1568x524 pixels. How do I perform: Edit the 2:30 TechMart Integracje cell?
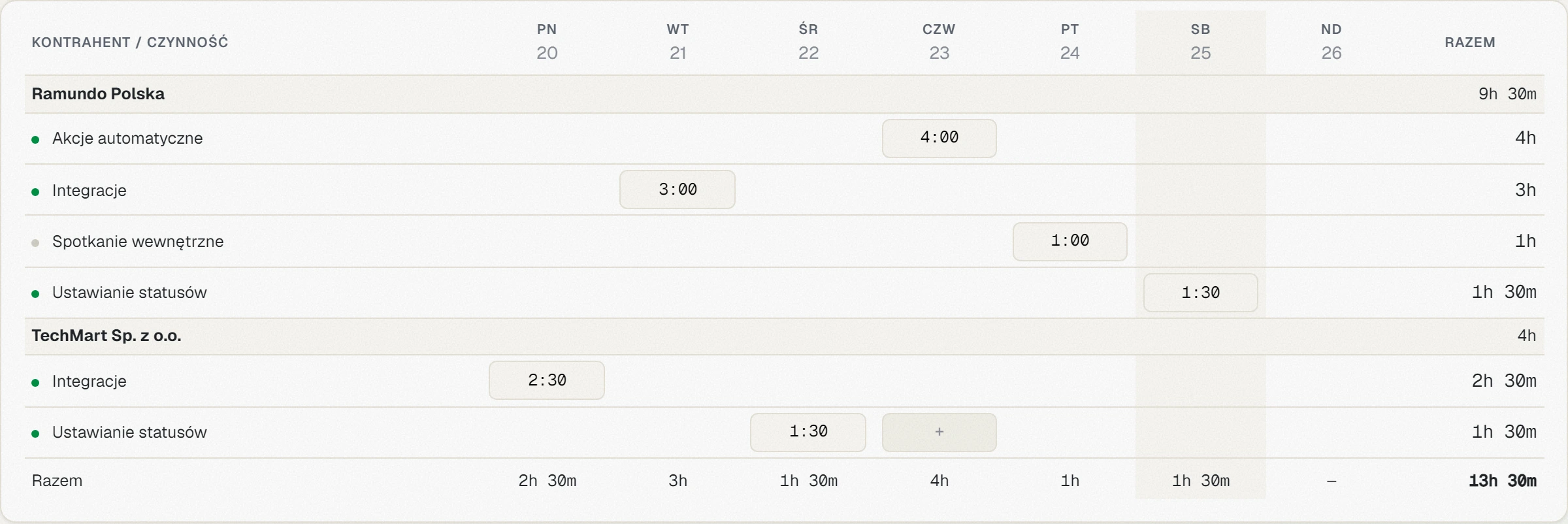[x=547, y=380]
